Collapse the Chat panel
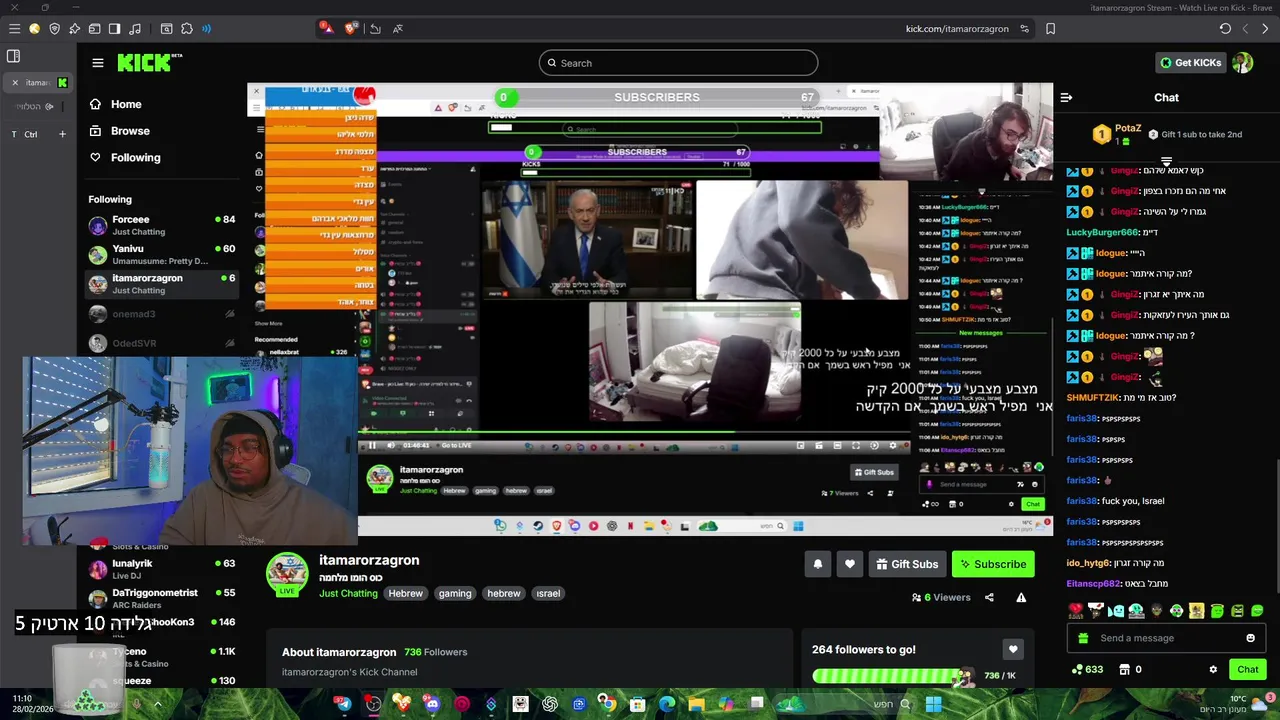Image resolution: width=1280 pixels, height=720 pixels. [1066, 97]
